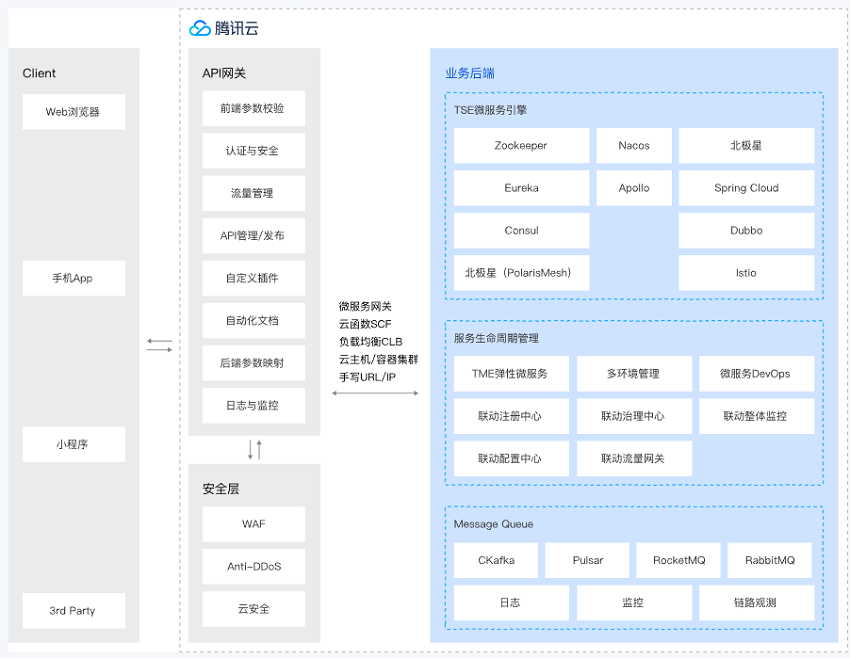The width and height of the screenshot is (850, 658).
Task: Select the RabbitMQ box
Action: pyautogui.click(x=770, y=560)
